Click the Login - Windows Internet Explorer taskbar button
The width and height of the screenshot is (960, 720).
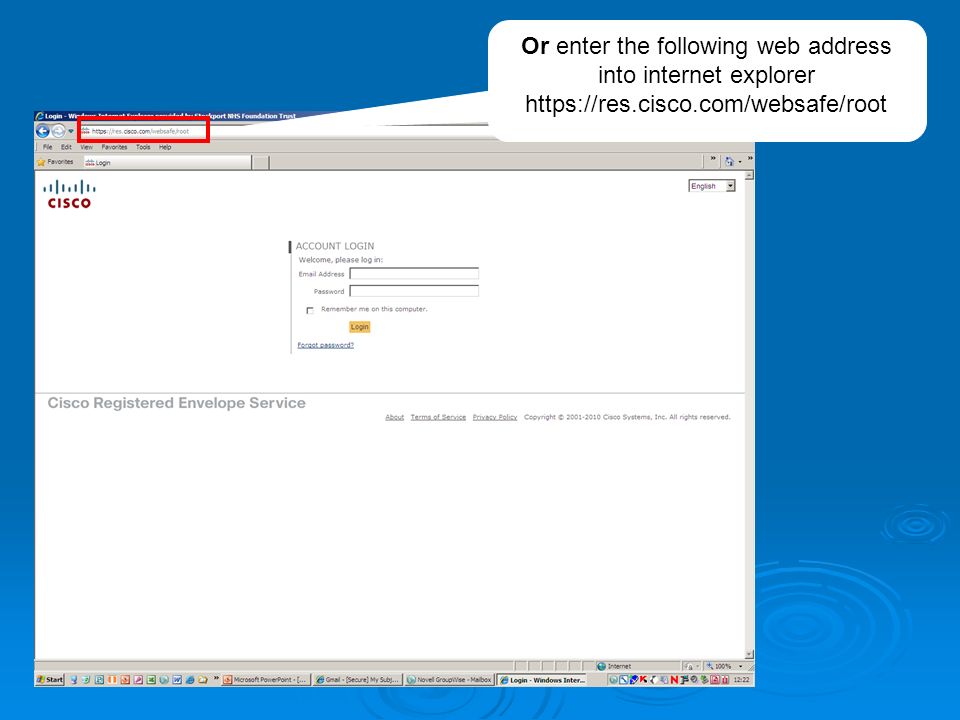pos(541,680)
